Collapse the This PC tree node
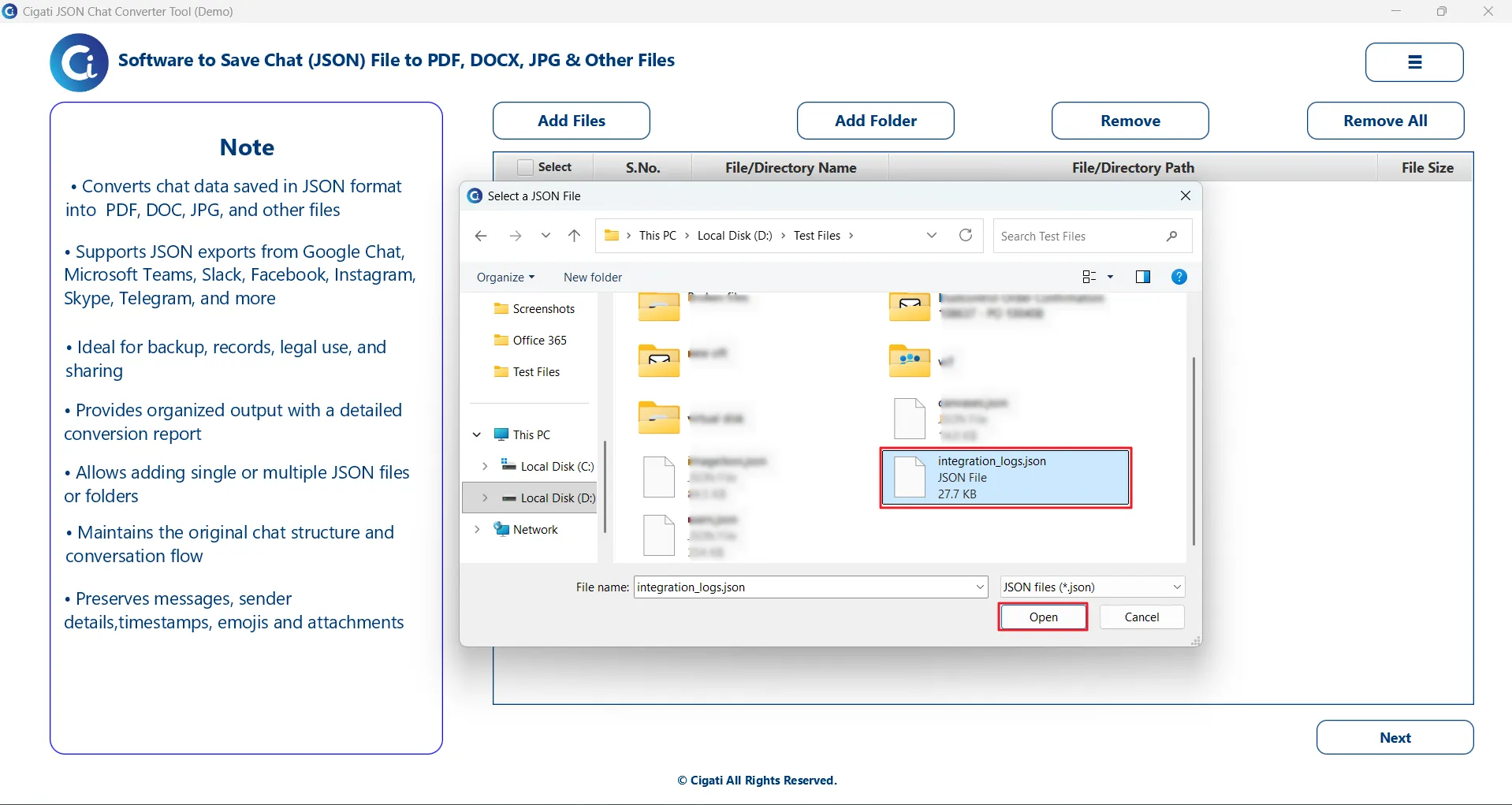 click(x=477, y=435)
